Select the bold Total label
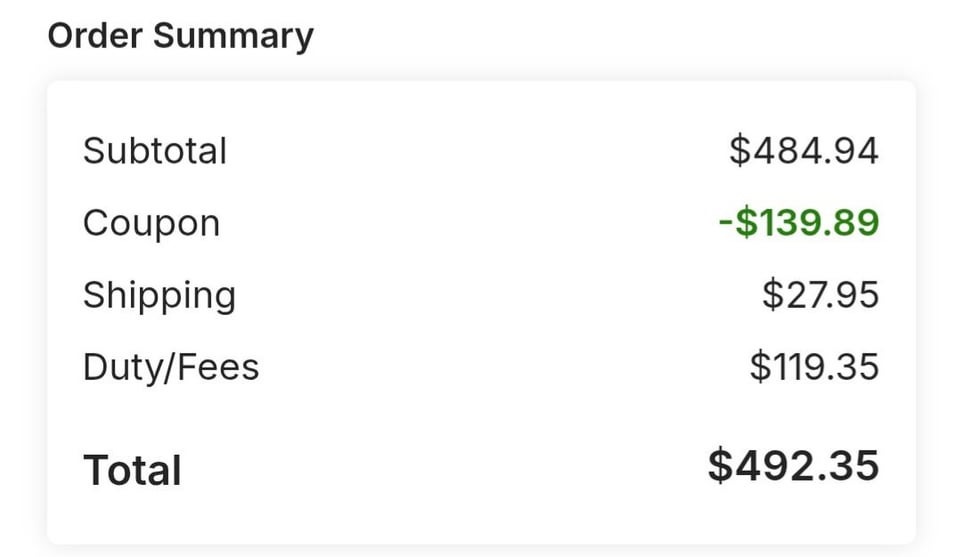Screen dimensions: 960x557 (x=132, y=470)
